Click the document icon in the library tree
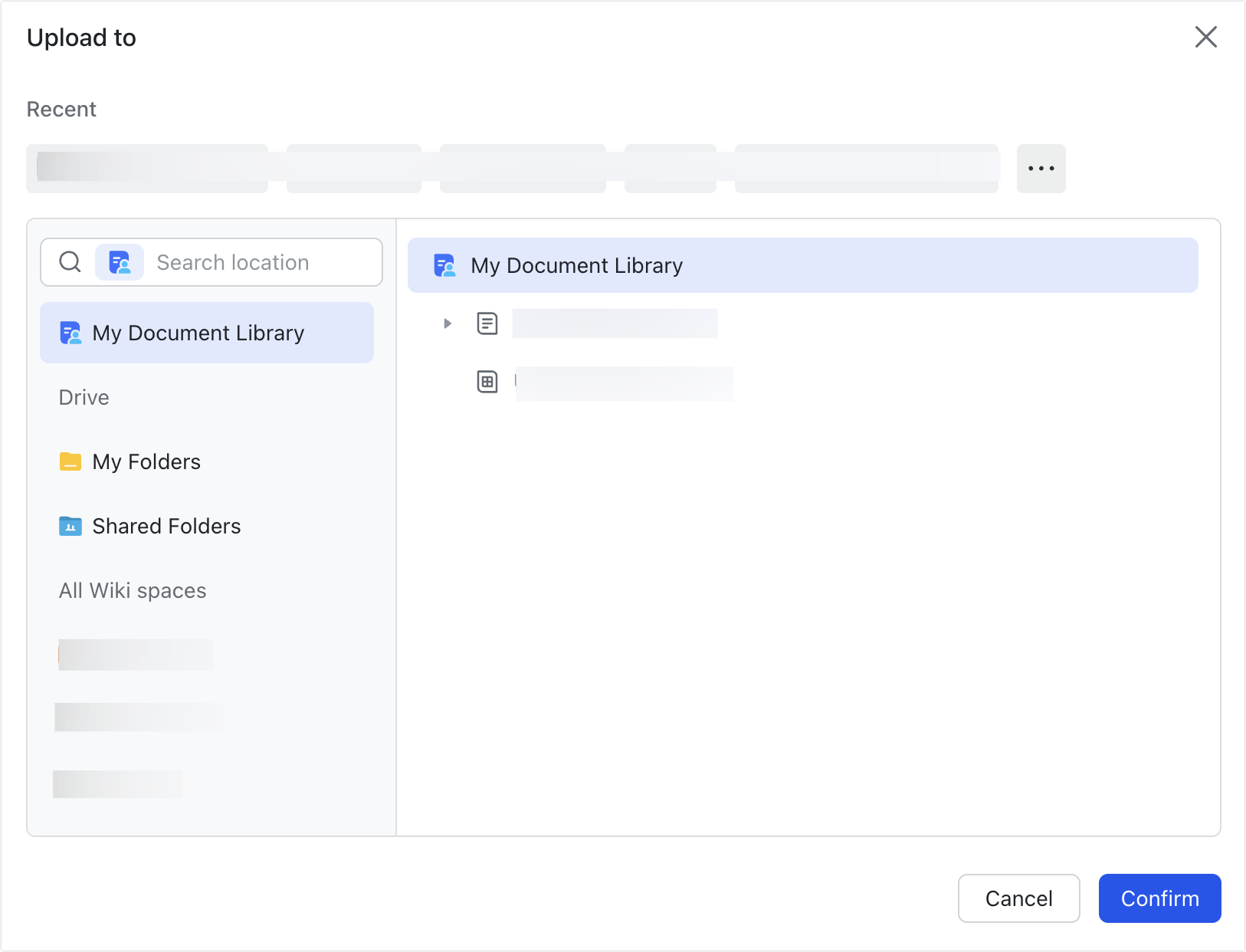 [487, 323]
